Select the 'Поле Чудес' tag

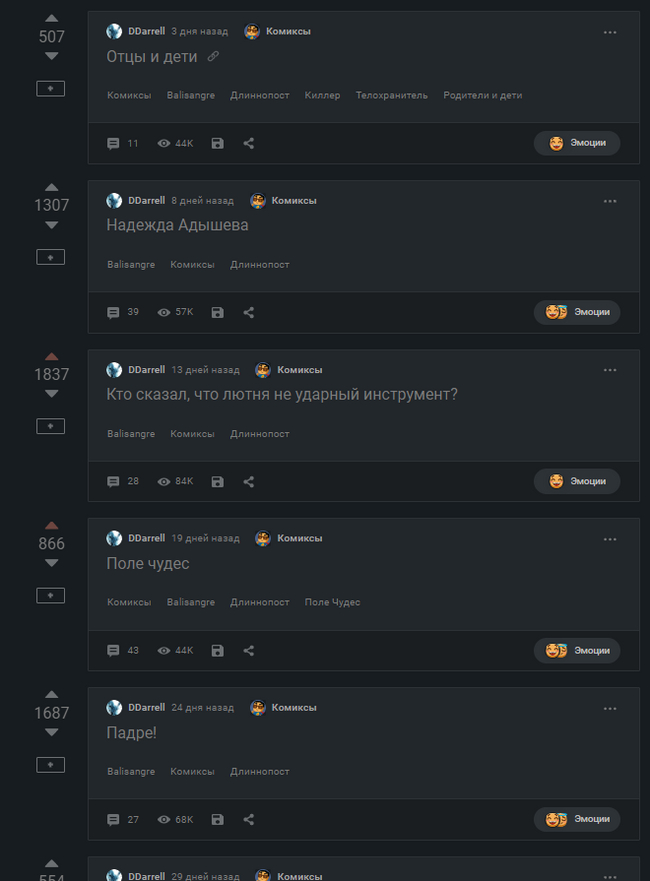(x=332, y=603)
